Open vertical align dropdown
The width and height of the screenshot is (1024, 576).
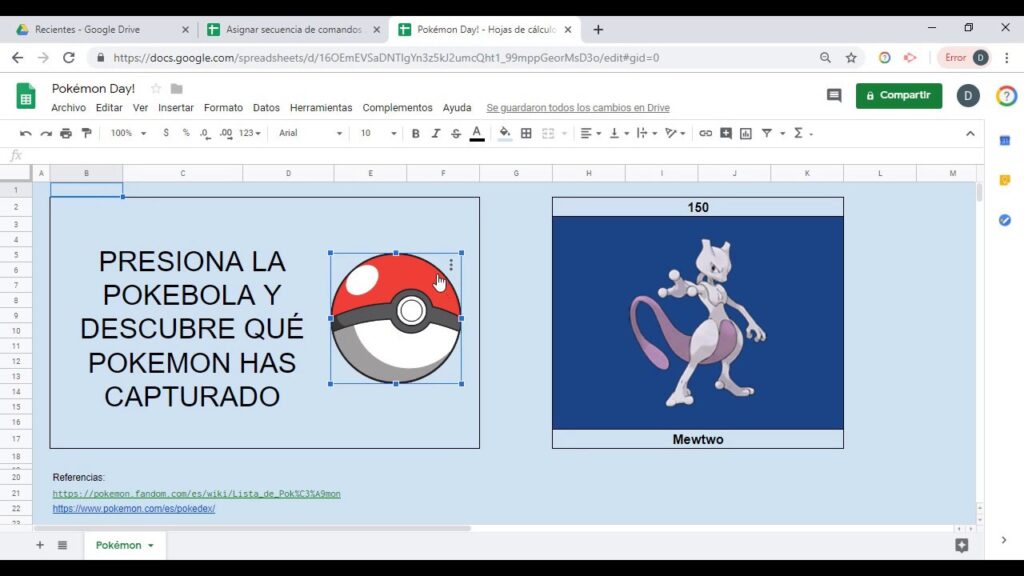coord(618,133)
